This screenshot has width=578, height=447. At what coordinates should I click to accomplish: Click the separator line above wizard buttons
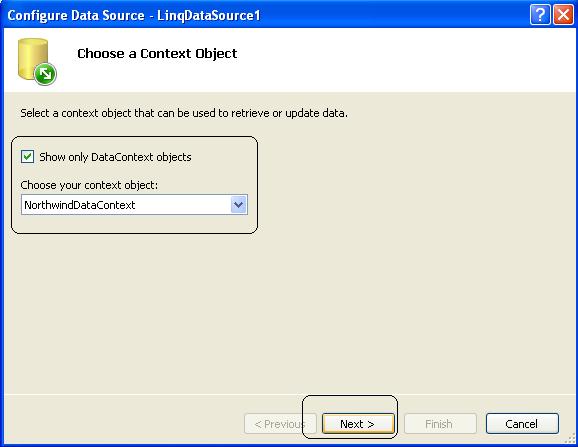pyautogui.click(x=289, y=394)
